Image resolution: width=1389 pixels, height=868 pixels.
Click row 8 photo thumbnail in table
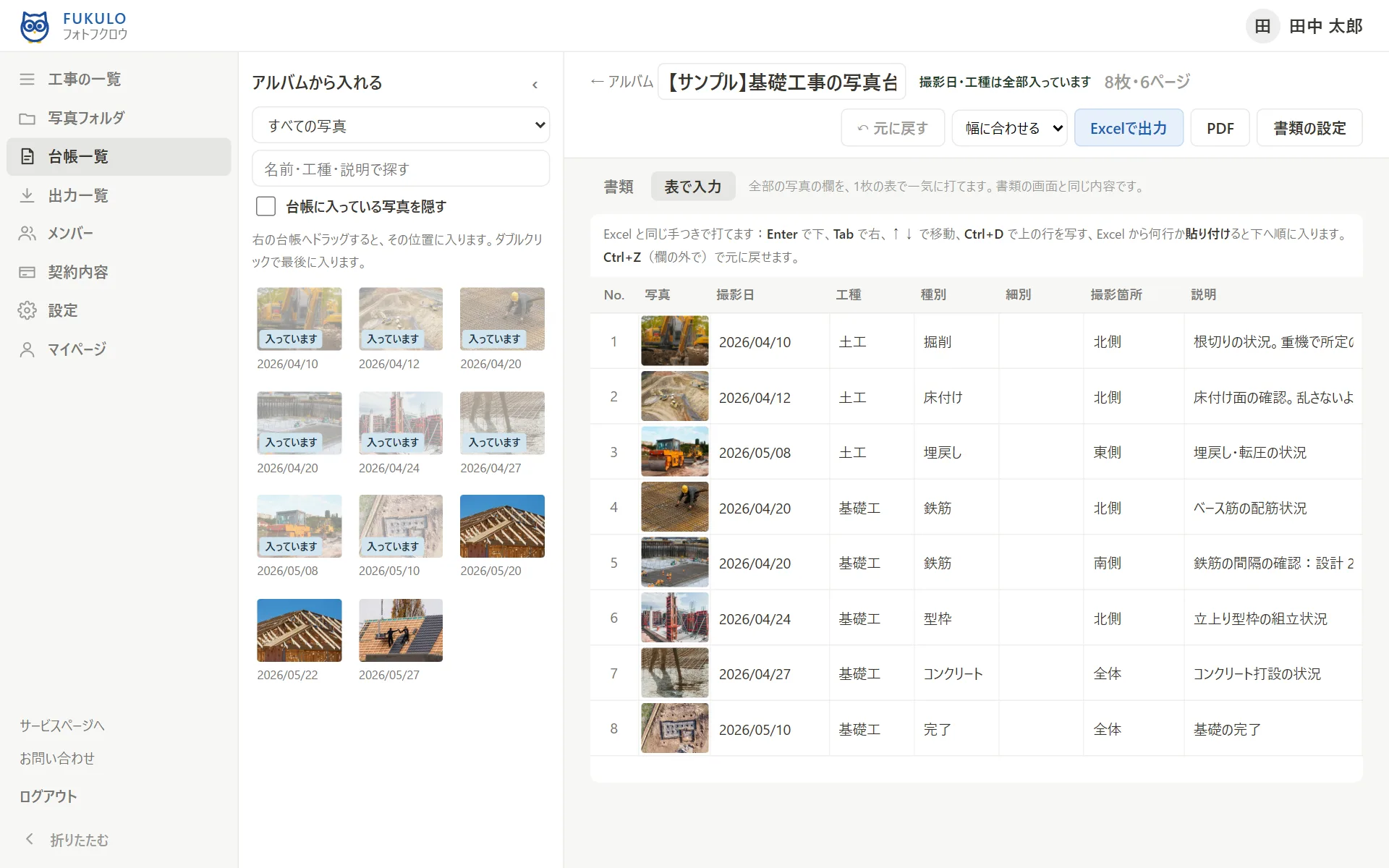coord(674,728)
